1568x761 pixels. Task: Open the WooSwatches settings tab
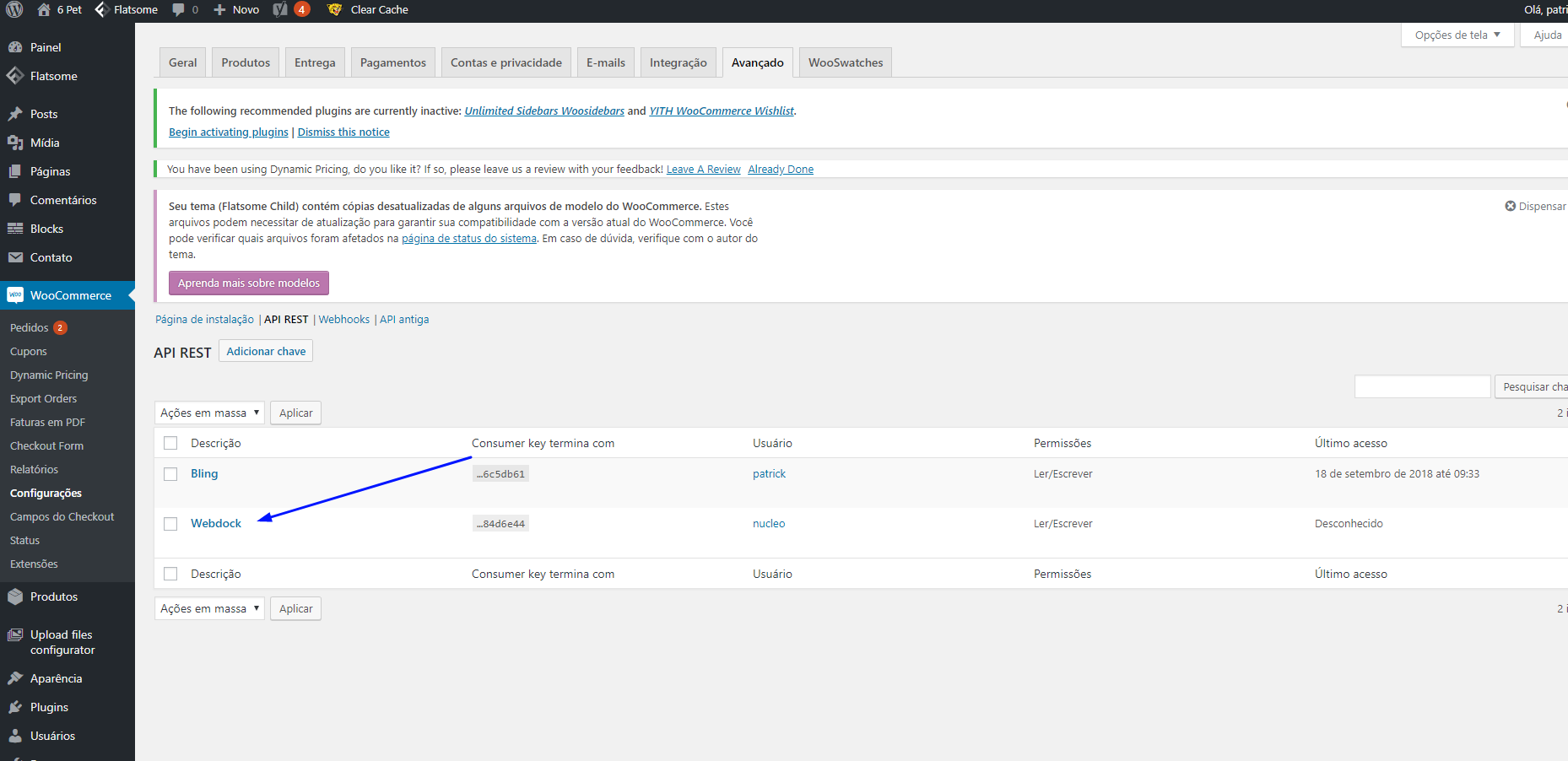[846, 62]
